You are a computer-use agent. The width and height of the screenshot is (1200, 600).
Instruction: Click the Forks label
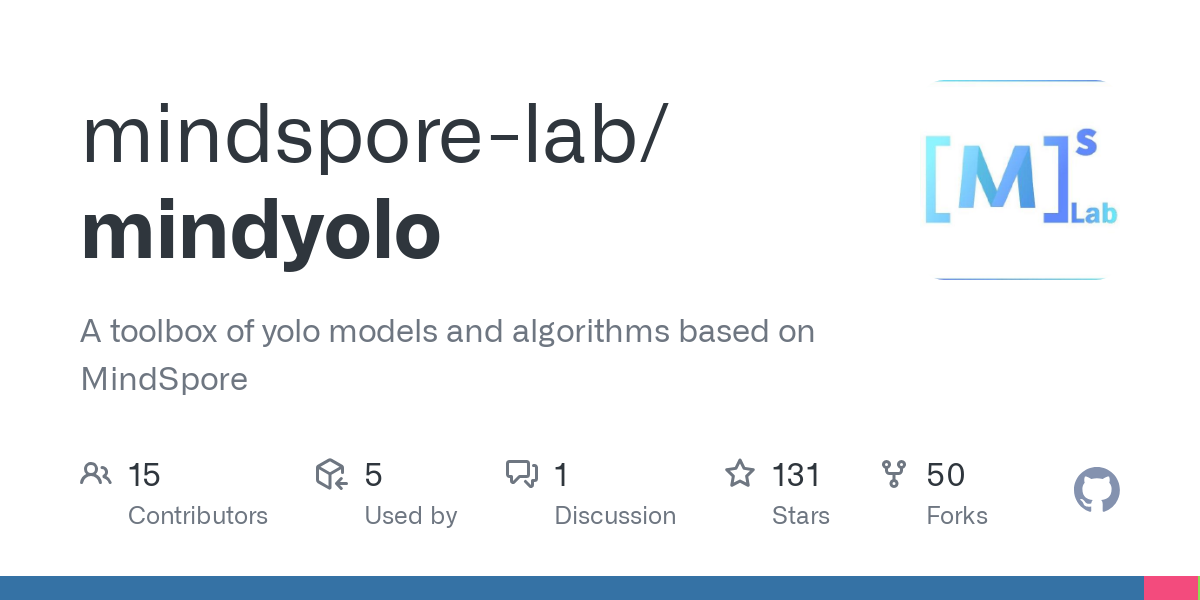[957, 516]
